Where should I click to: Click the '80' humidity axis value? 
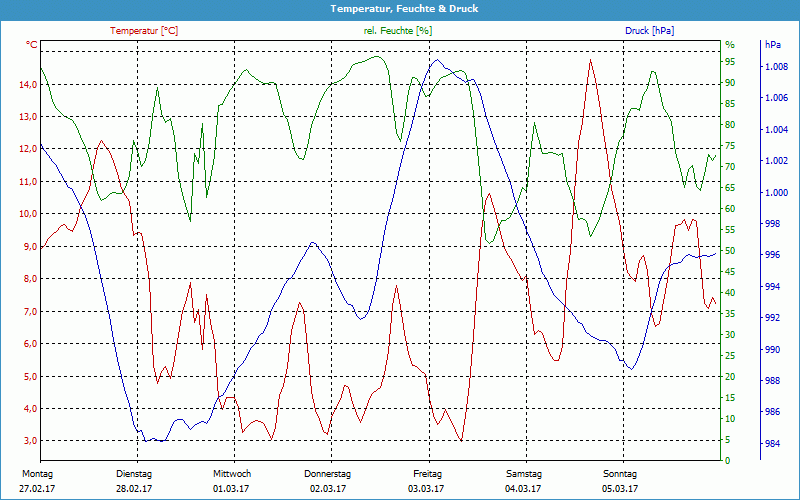730,124
